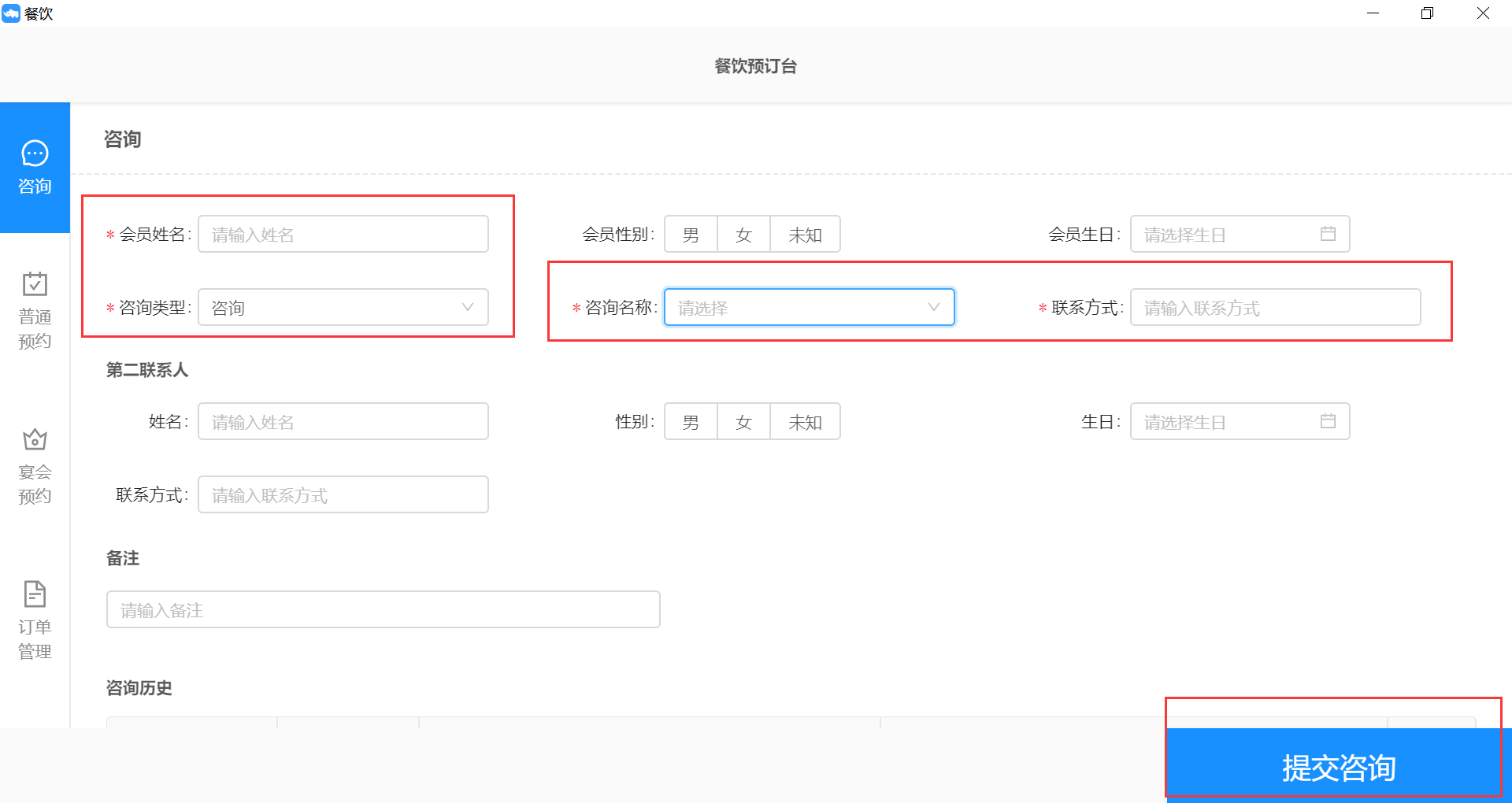Screen dimensions: 1512x803
Task: Open the 咨询 section in the sidebar
Action: pyautogui.click(x=35, y=168)
